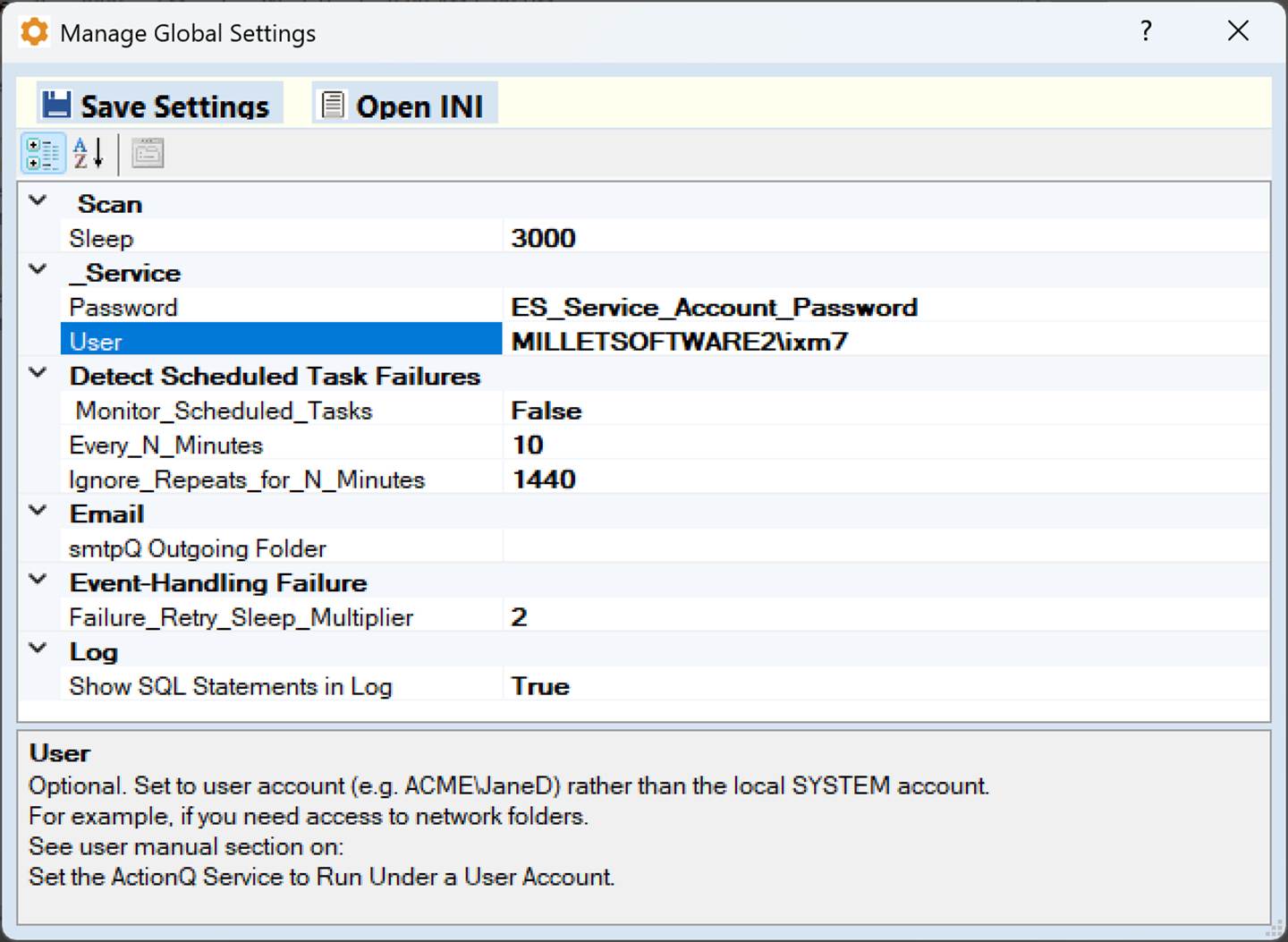
Task: Edit the Failure_Retry_Sleep_Multiplier value 2
Action: click(x=885, y=616)
